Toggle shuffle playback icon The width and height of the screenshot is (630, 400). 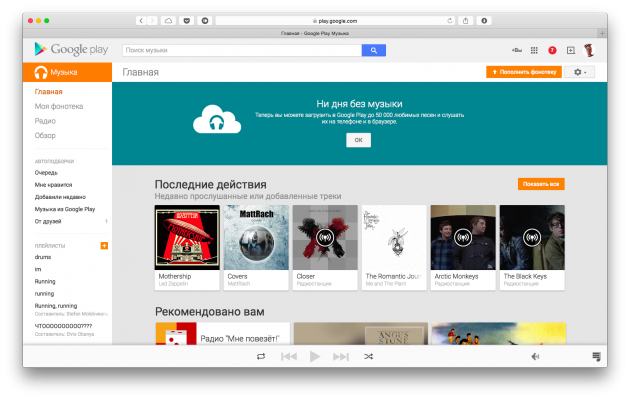(x=368, y=356)
